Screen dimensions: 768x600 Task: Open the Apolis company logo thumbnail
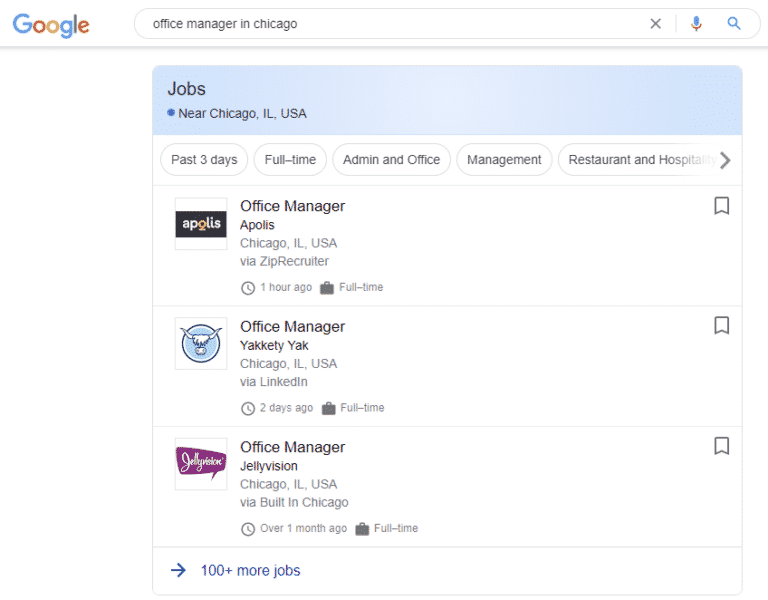coord(201,224)
